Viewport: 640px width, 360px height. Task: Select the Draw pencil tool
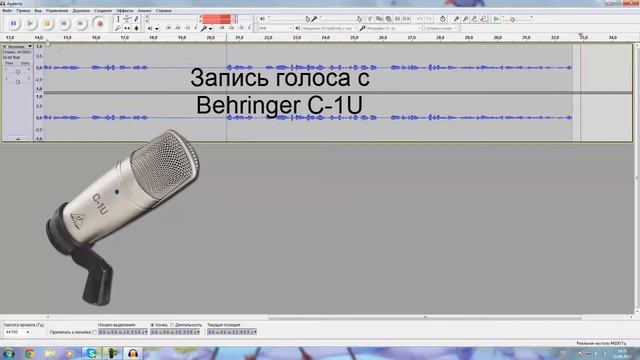[x=136, y=19]
